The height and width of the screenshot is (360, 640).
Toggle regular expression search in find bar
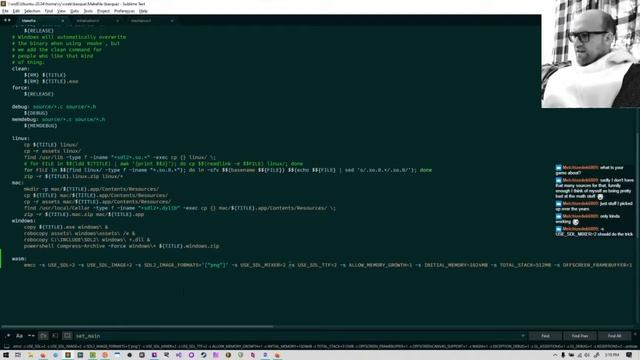click(x=8, y=336)
